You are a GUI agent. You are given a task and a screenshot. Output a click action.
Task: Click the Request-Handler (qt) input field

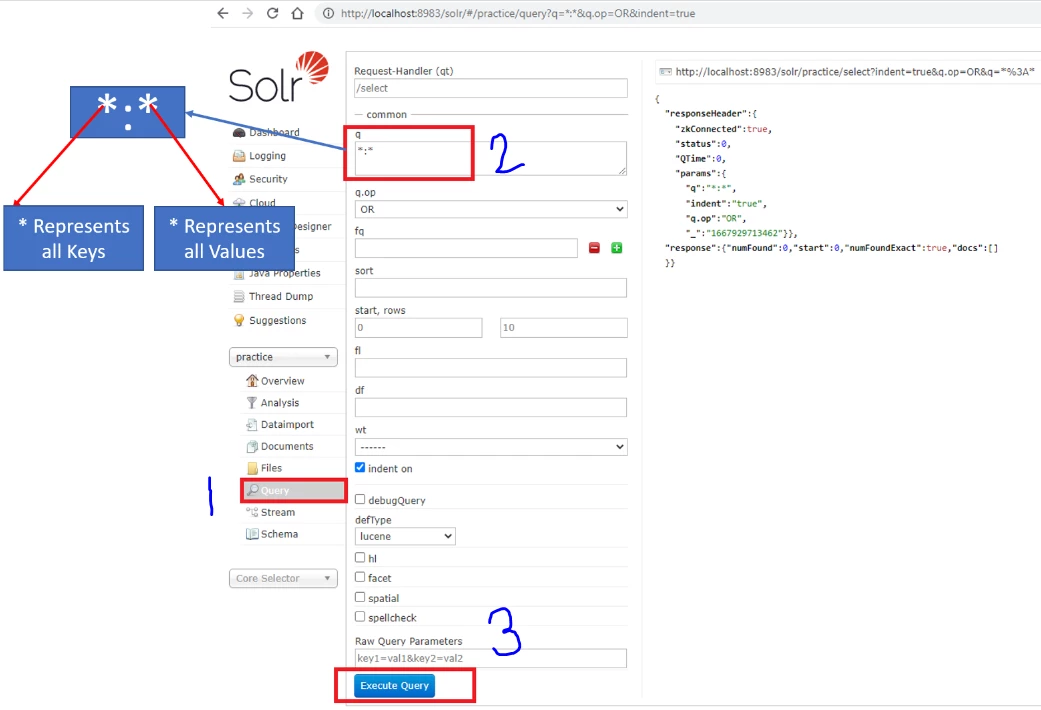point(491,88)
